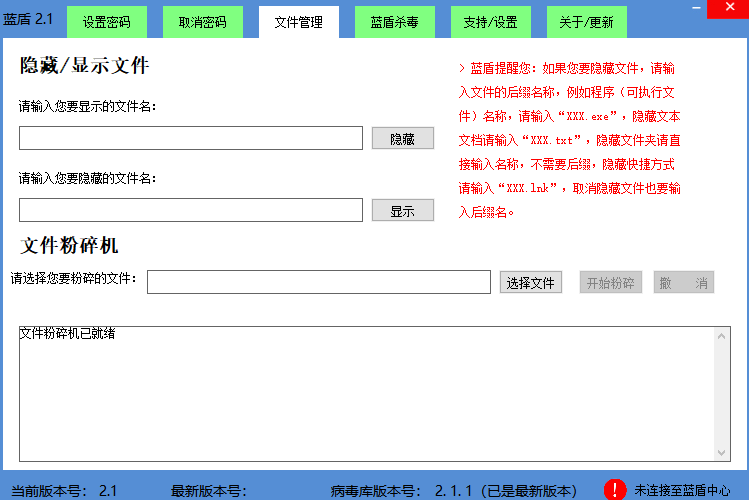Click the 文件粉碎机 heading
The width and height of the screenshot is (749, 500).
click(69, 245)
